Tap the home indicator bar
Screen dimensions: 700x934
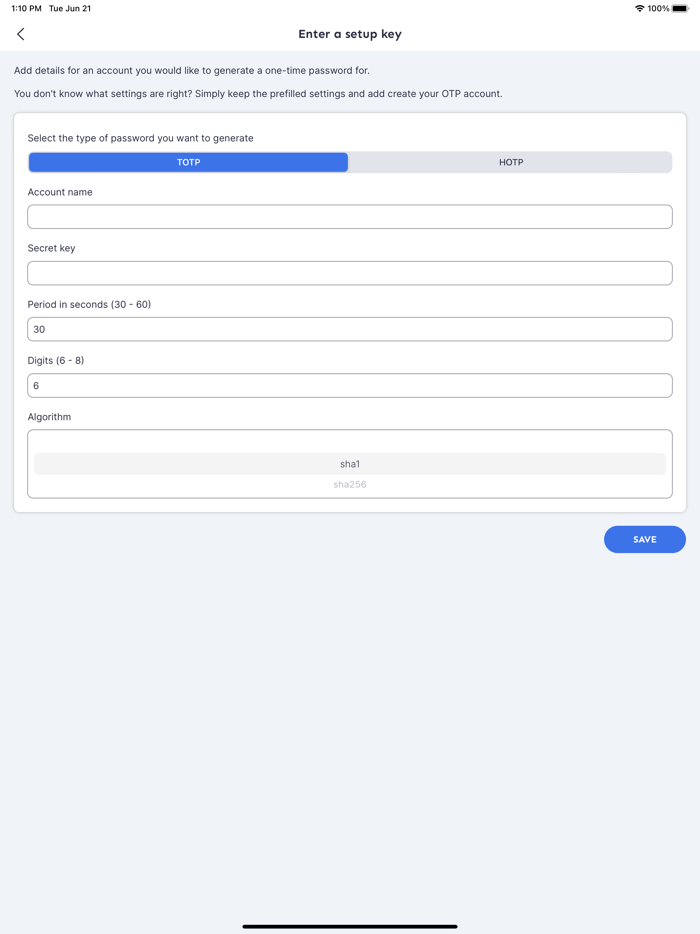(350, 926)
